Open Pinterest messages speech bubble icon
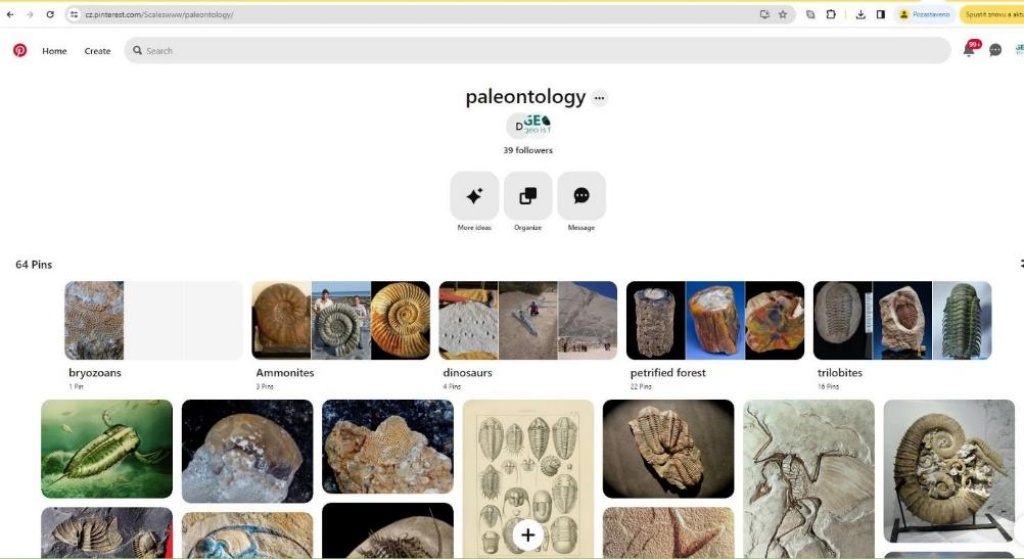Image resolution: width=1024 pixels, height=559 pixels. click(x=995, y=50)
